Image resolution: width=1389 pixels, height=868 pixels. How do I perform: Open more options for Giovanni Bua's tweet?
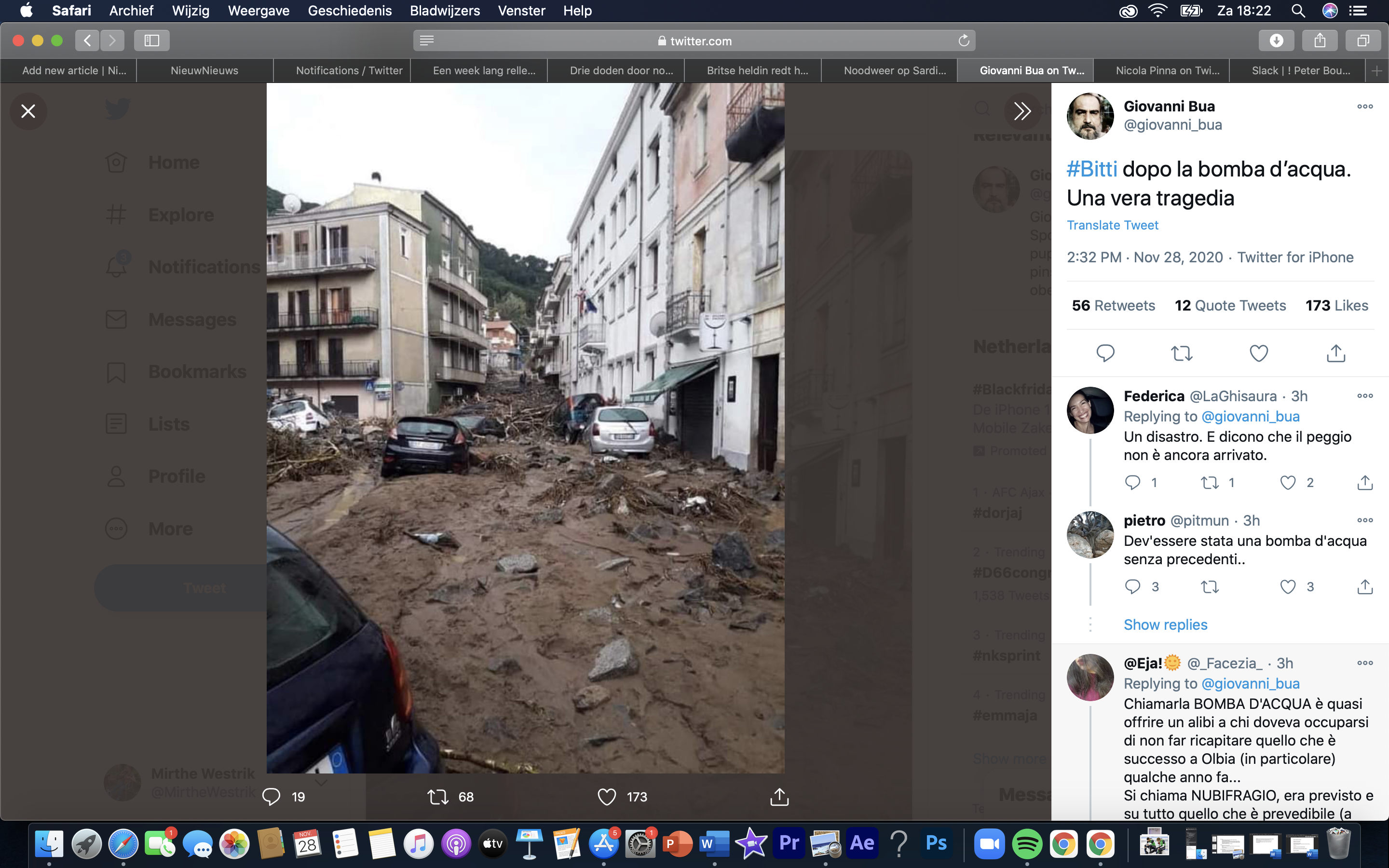pos(1364,106)
